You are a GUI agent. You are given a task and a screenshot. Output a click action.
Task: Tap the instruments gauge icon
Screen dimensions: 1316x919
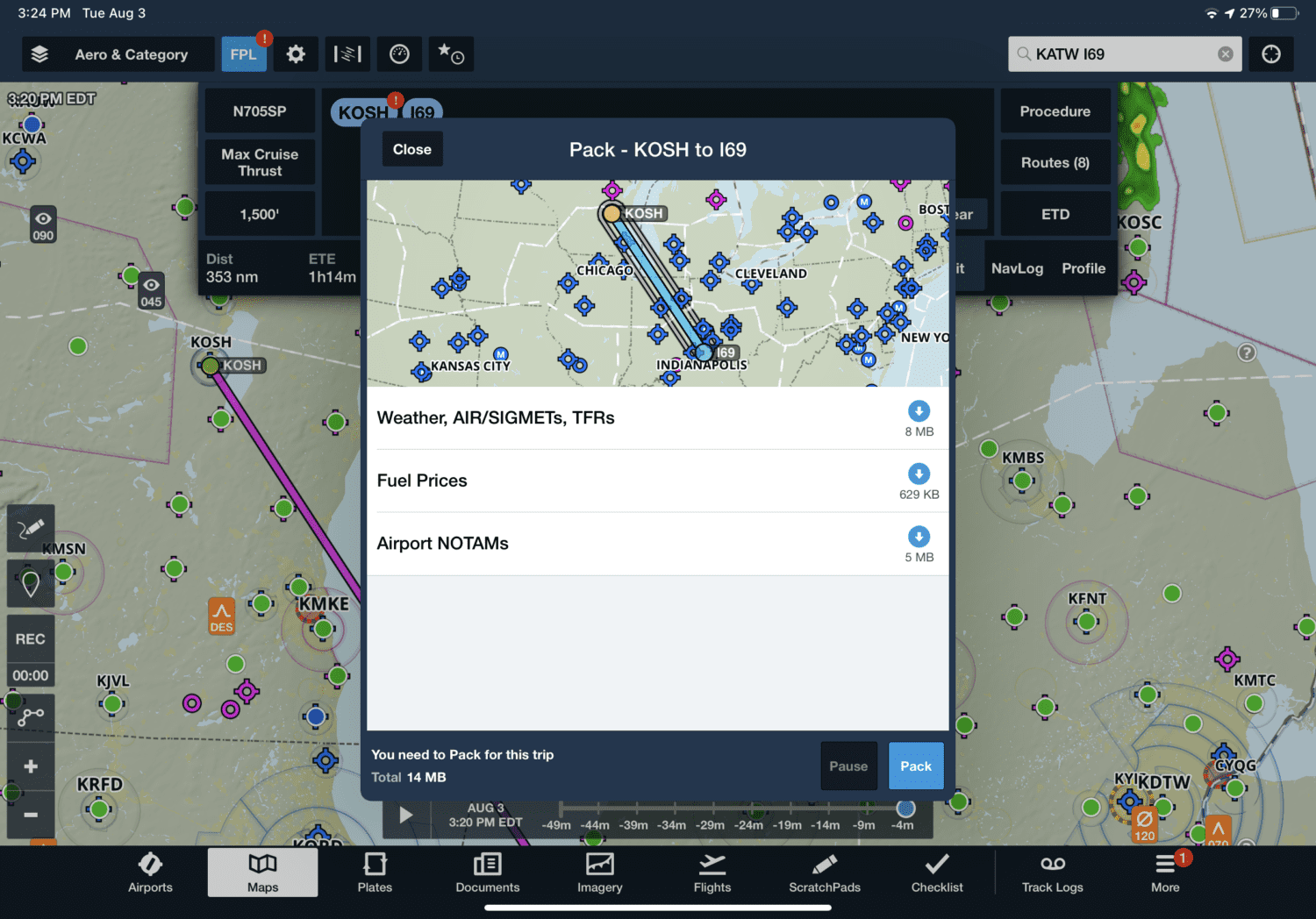399,53
